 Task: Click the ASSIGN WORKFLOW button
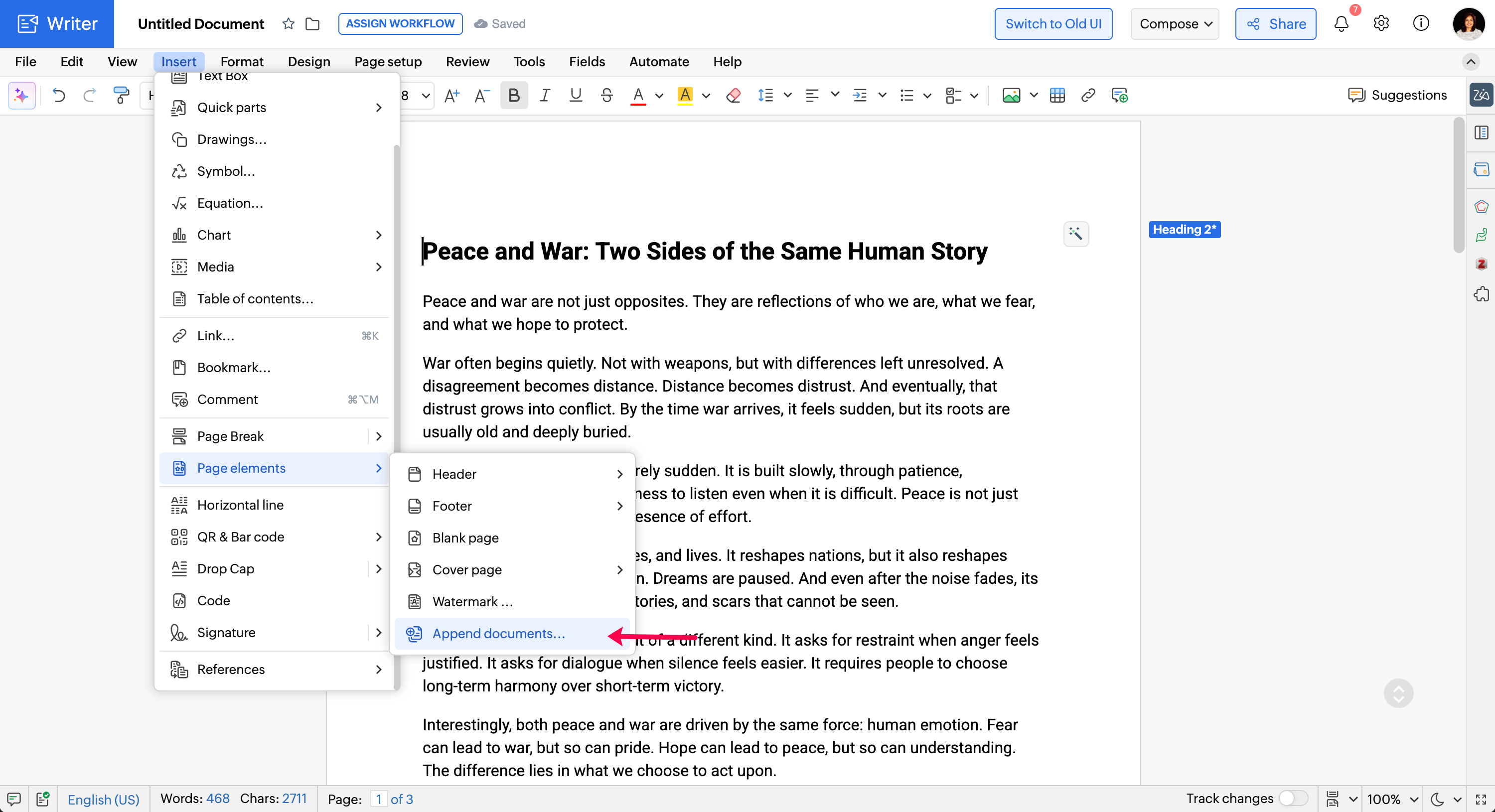coord(400,24)
